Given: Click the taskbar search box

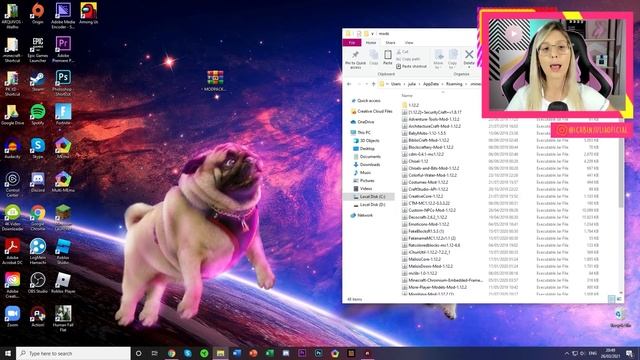Looking at the screenshot, I should (x=73, y=353).
